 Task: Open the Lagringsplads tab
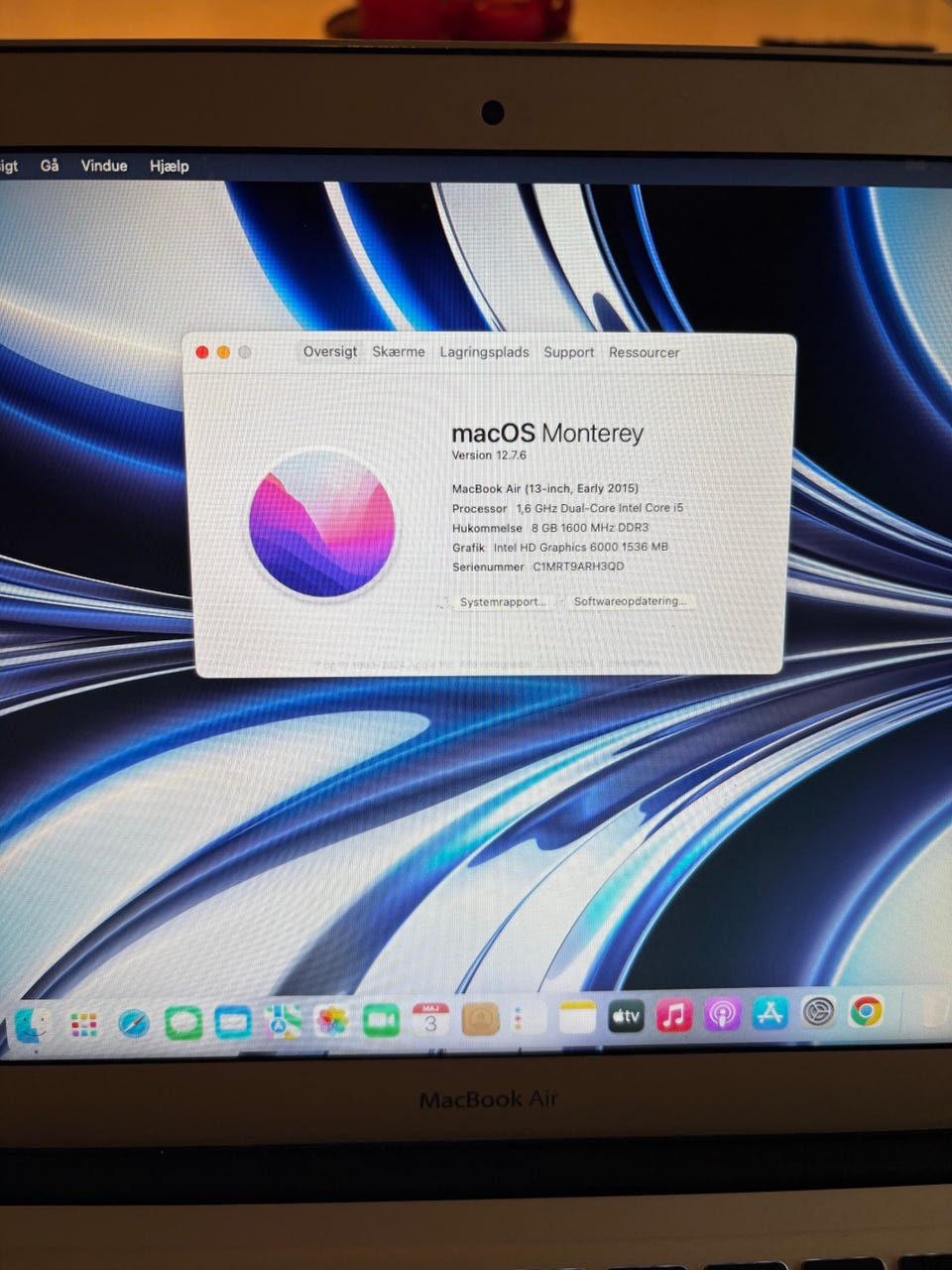click(x=484, y=352)
